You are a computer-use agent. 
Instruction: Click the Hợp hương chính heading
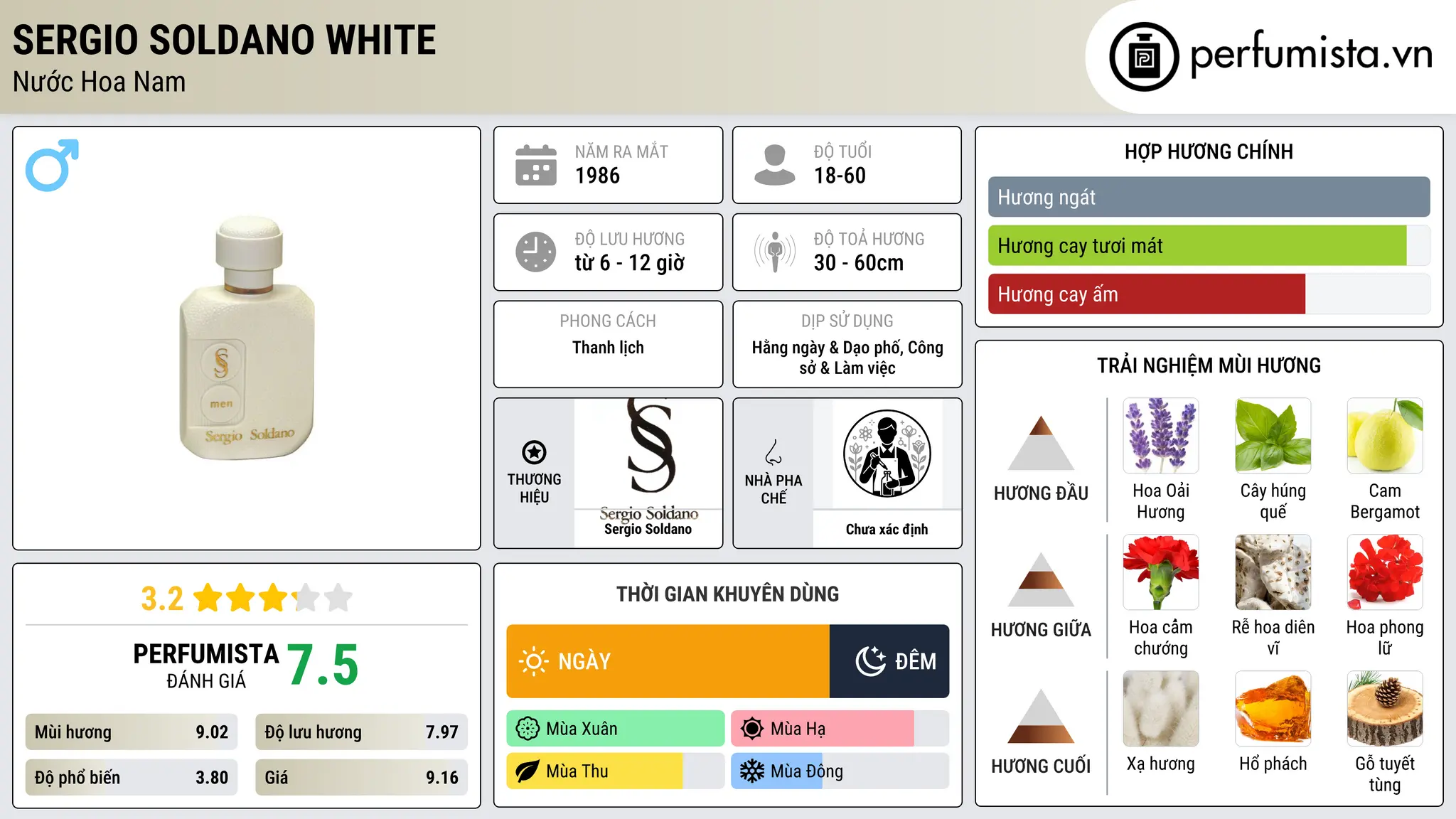(x=1209, y=151)
